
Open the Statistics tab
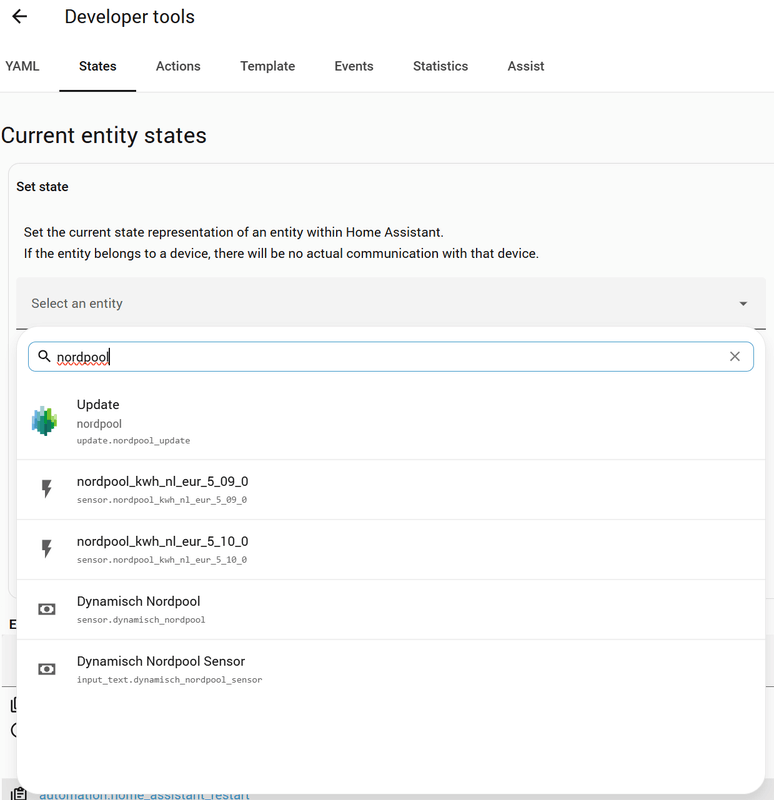click(x=440, y=66)
